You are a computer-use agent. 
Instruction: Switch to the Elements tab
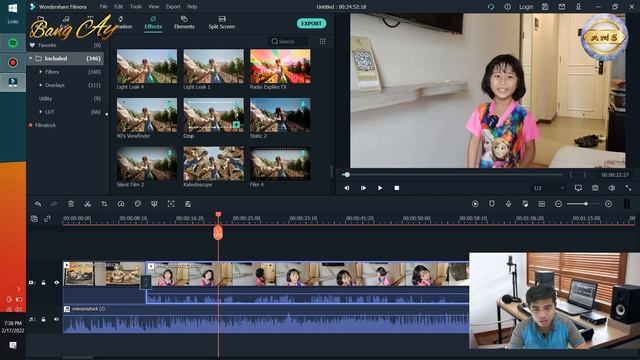(x=184, y=23)
